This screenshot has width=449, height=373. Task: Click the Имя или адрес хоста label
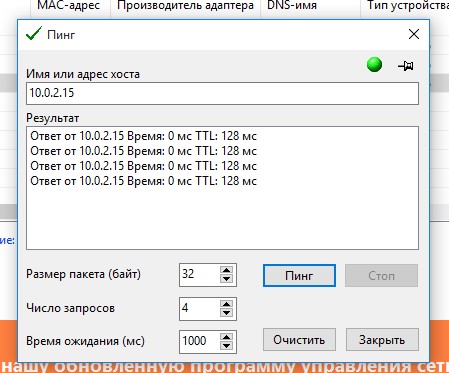coord(83,74)
